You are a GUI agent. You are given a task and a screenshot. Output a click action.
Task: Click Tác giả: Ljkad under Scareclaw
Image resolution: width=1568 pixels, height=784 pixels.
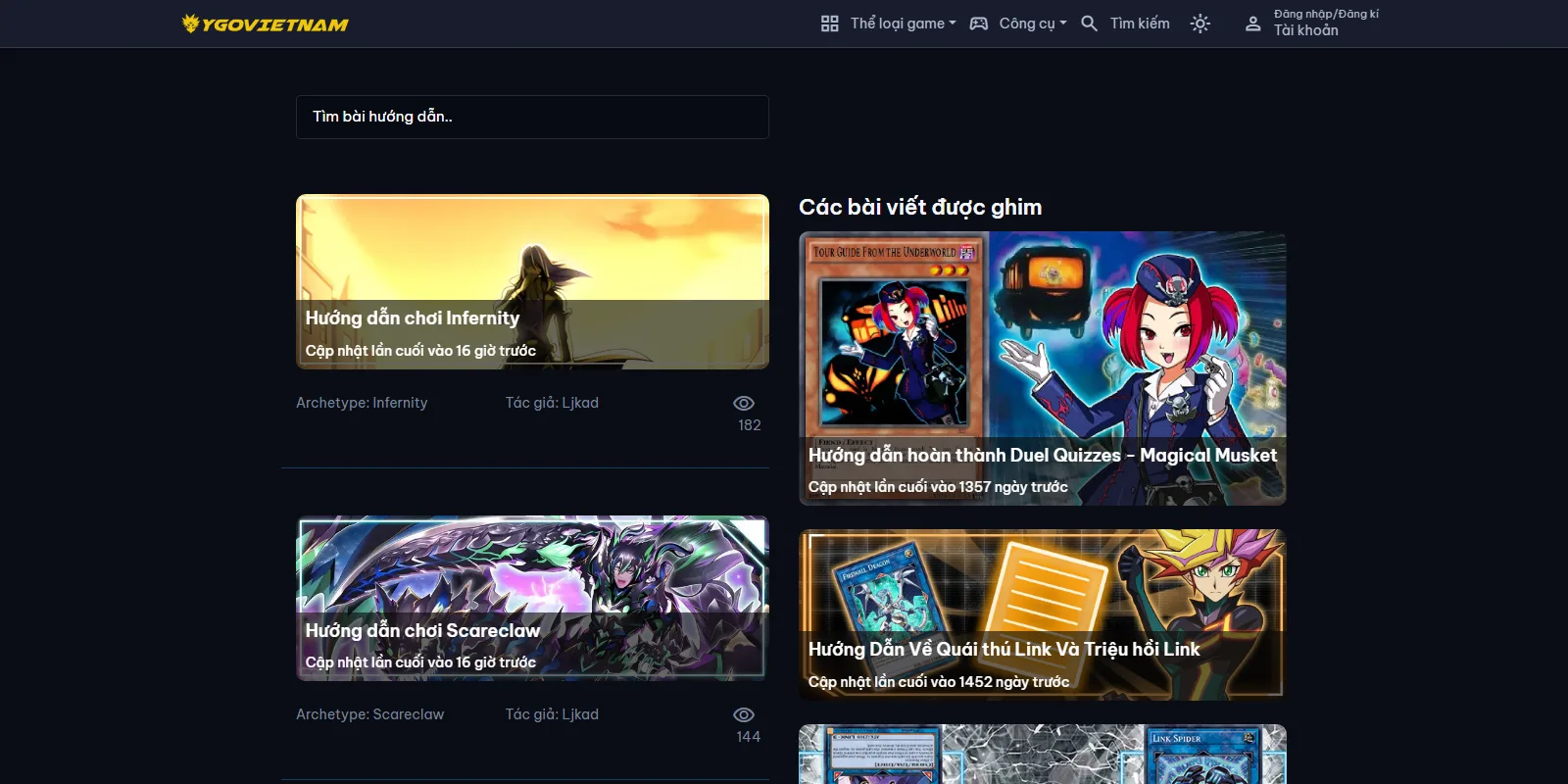pyautogui.click(x=552, y=714)
